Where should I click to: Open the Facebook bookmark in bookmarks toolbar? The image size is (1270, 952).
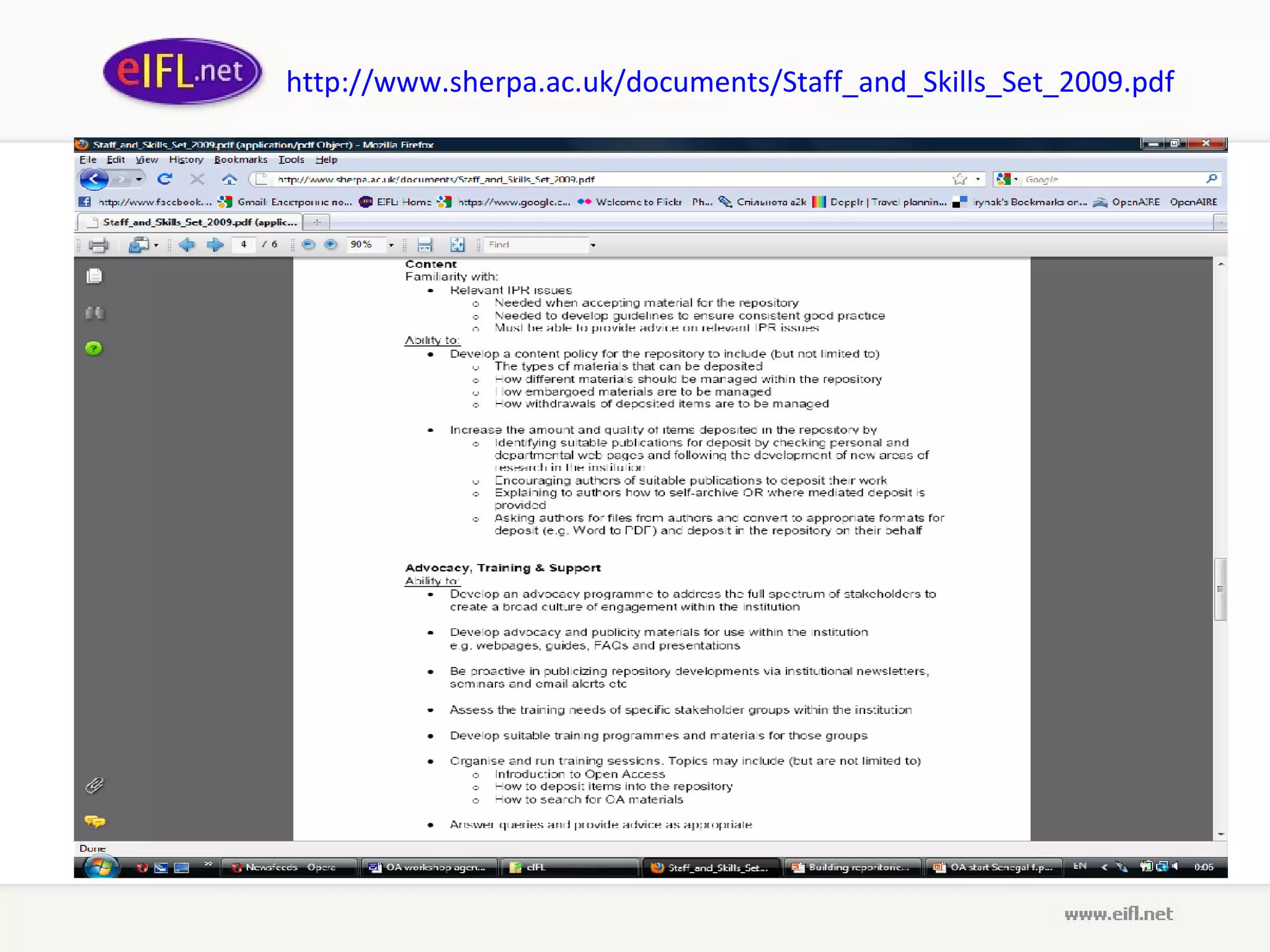coord(146,202)
